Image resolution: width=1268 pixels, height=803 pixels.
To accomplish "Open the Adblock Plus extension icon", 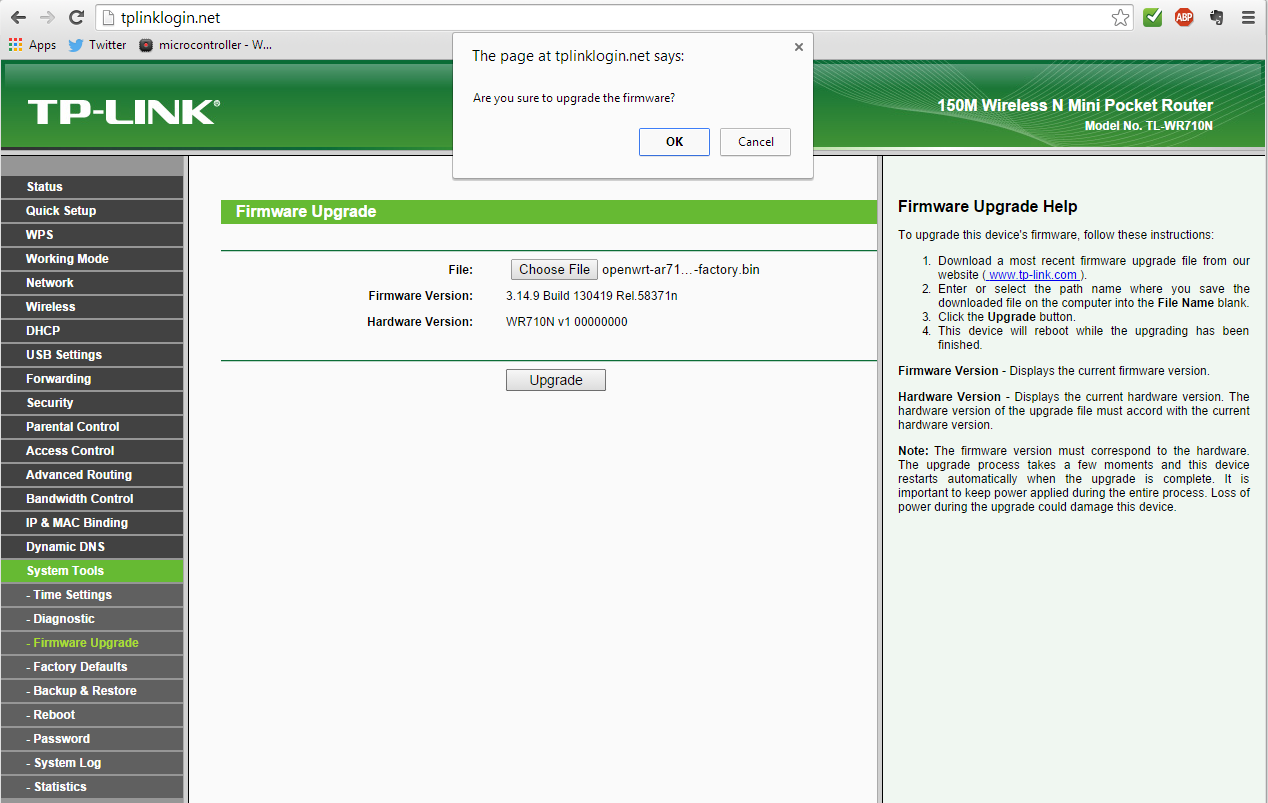I will pyautogui.click(x=1184, y=17).
